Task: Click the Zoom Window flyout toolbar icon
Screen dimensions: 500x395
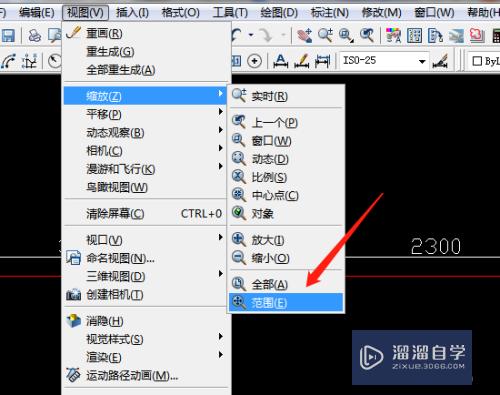Action: [346, 35]
